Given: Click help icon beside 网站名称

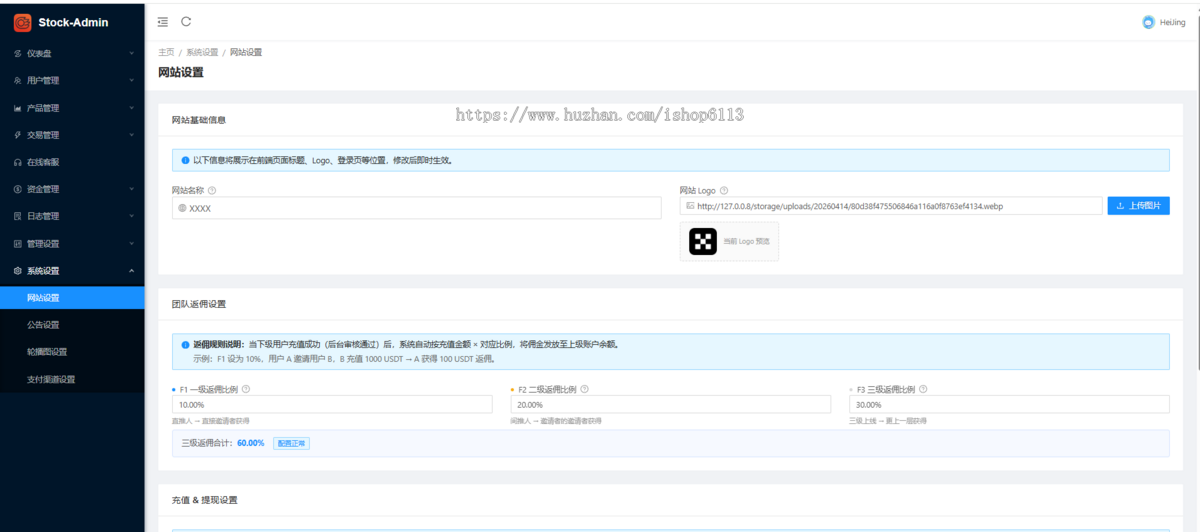Looking at the screenshot, I should (x=212, y=190).
